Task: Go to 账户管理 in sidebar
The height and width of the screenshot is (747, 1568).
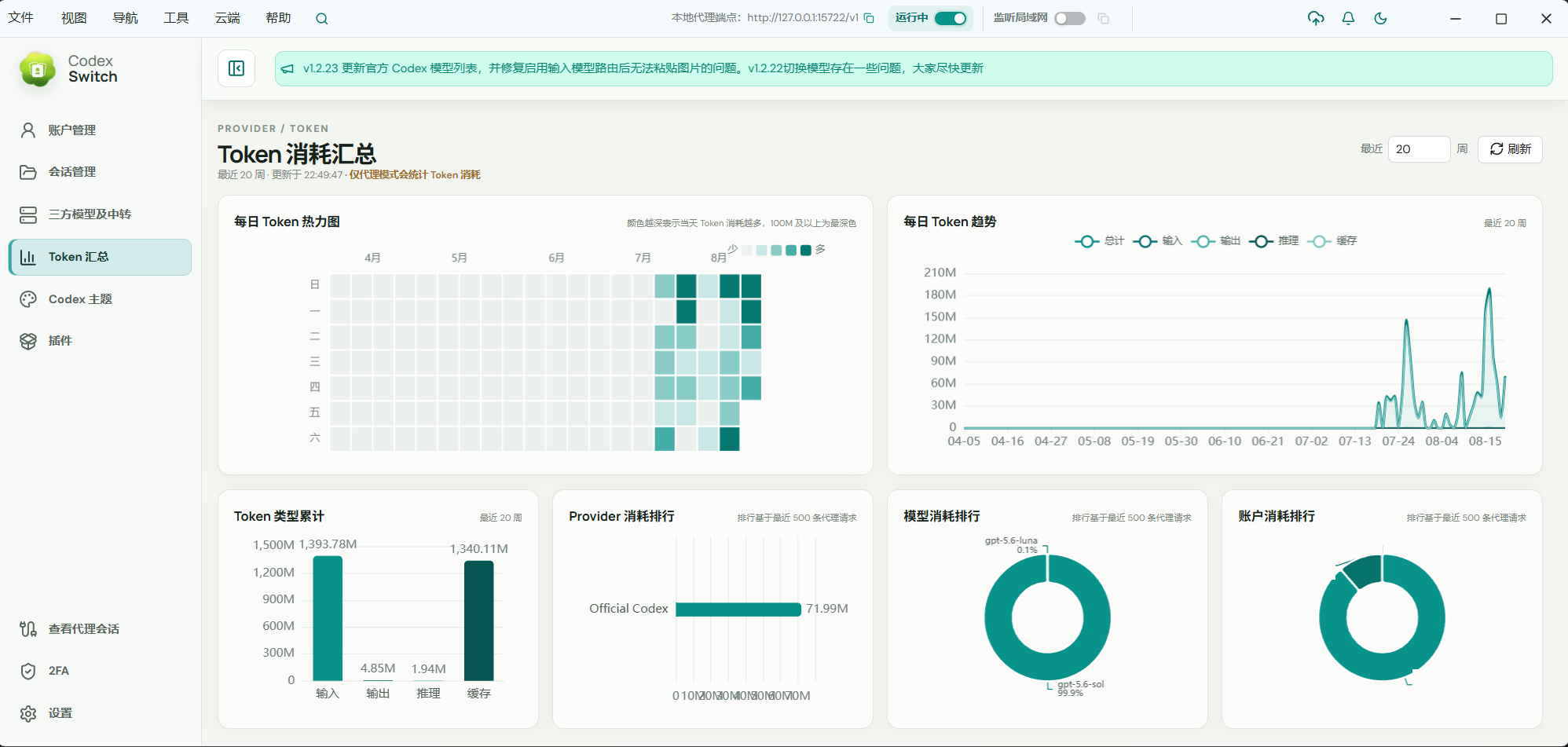Action: click(x=100, y=130)
